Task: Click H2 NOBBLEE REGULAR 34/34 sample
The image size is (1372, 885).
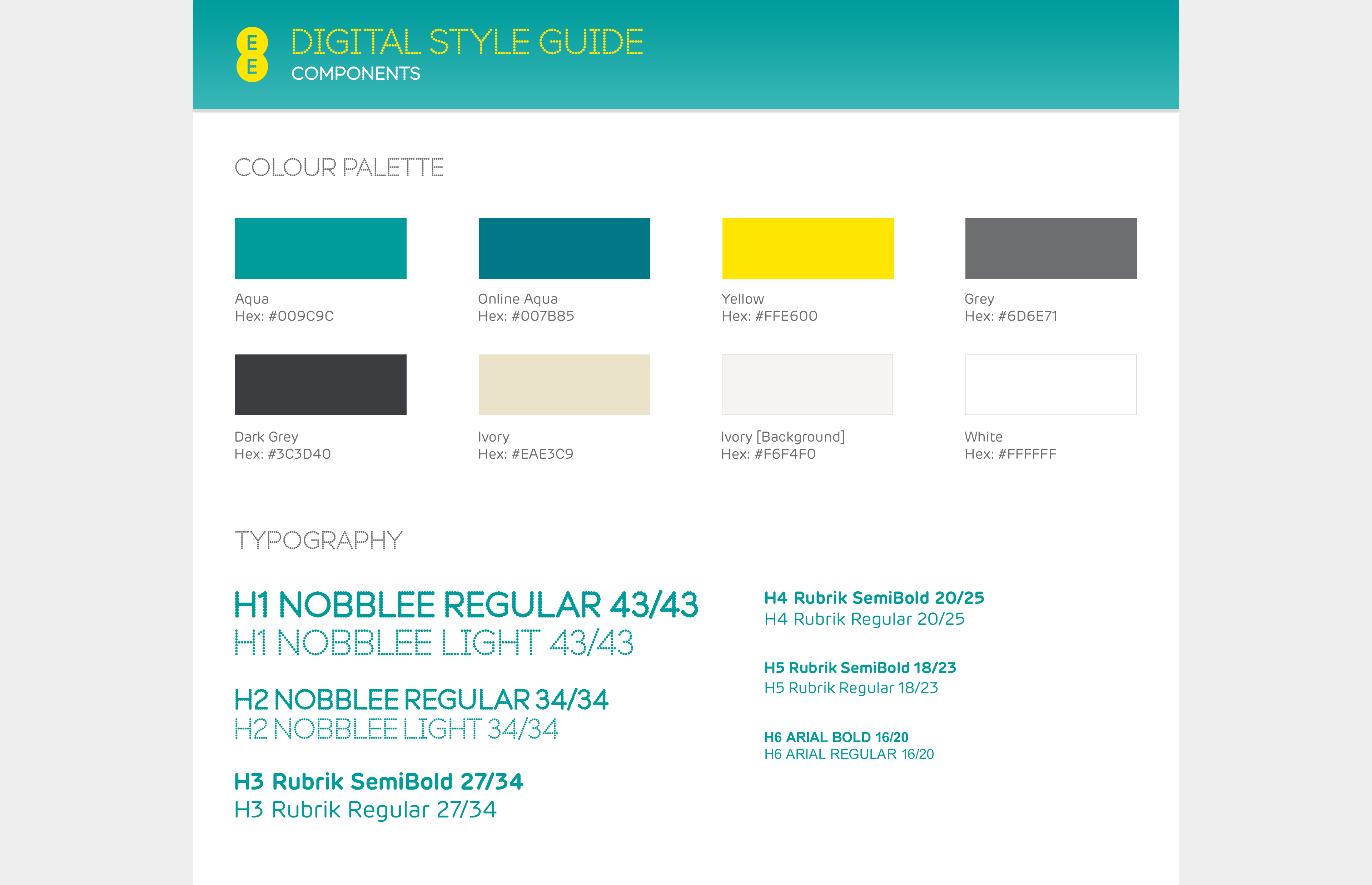Action: (x=421, y=700)
